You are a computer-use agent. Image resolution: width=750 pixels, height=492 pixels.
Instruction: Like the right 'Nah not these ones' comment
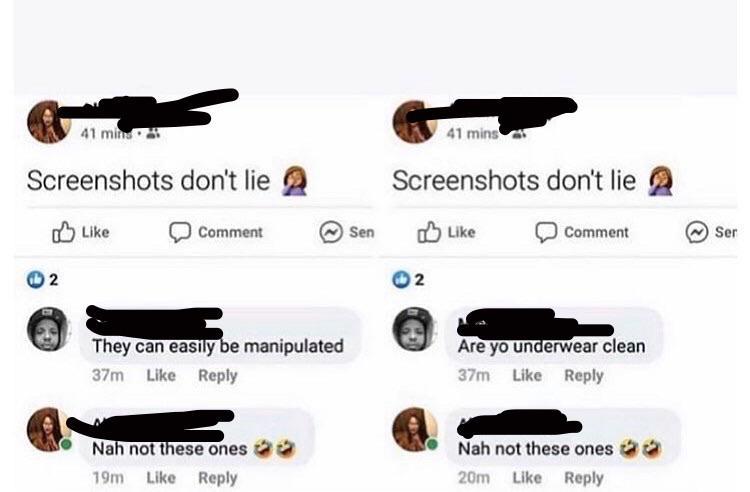point(527,477)
